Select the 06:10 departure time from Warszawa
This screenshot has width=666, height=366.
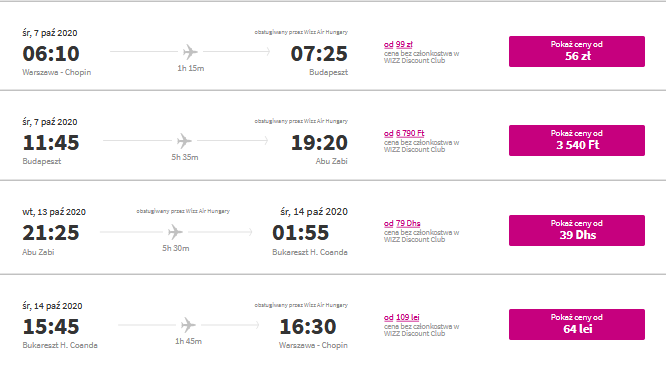pyautogui.click(x=51, y=54)
